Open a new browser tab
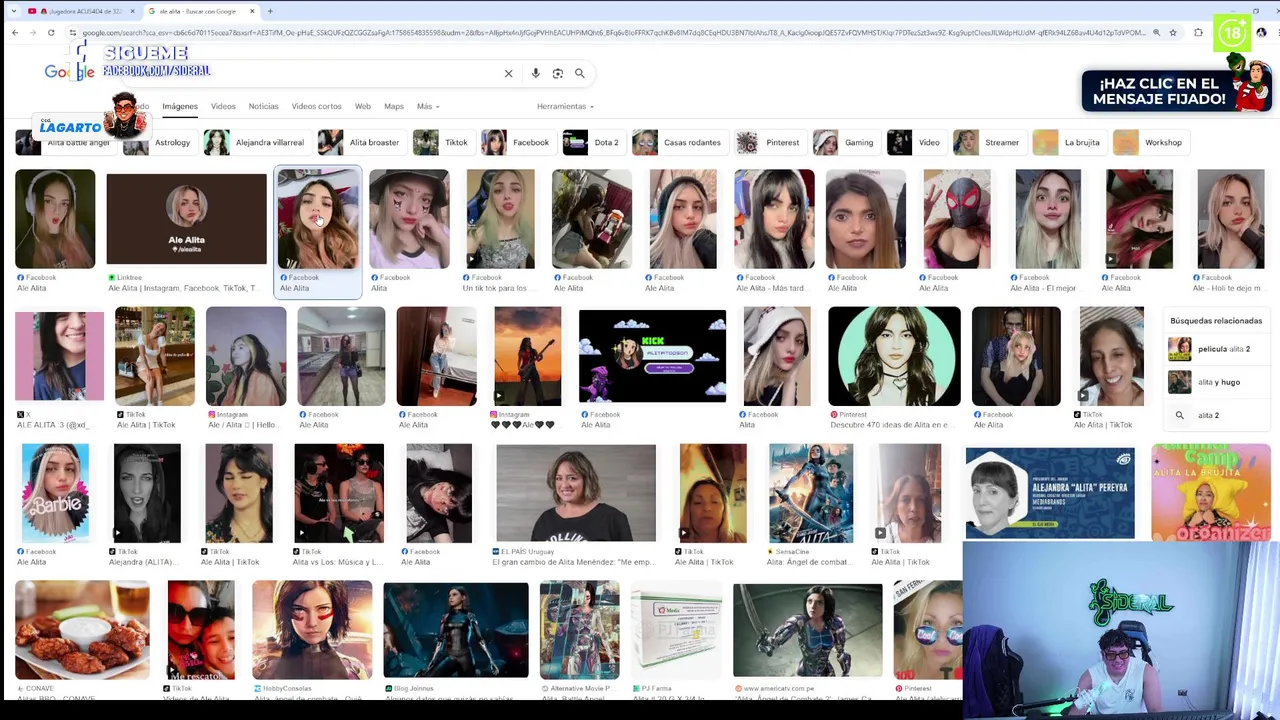 click(270, 11)
